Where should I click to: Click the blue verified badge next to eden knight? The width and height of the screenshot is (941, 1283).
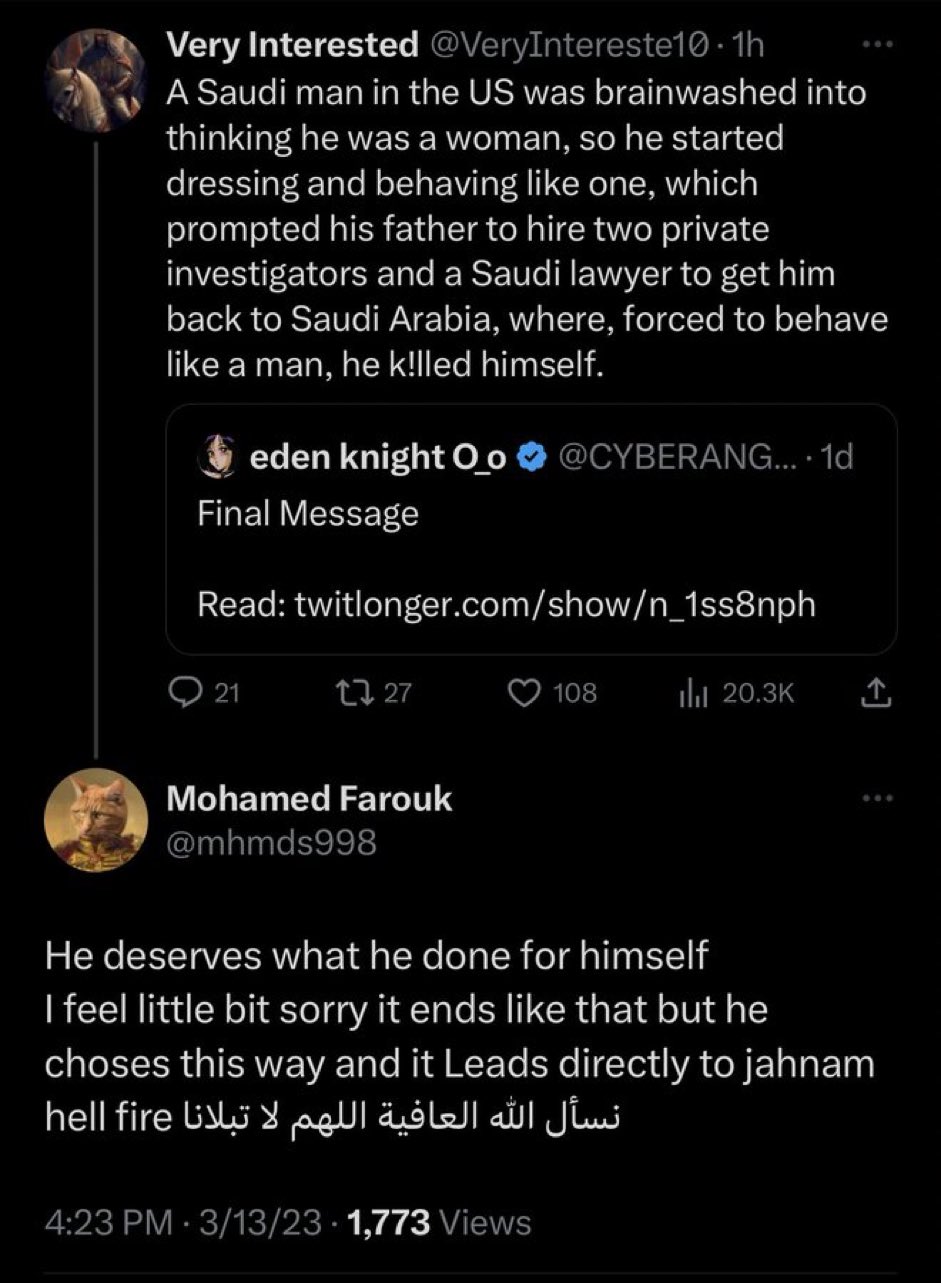coord(535,457)
